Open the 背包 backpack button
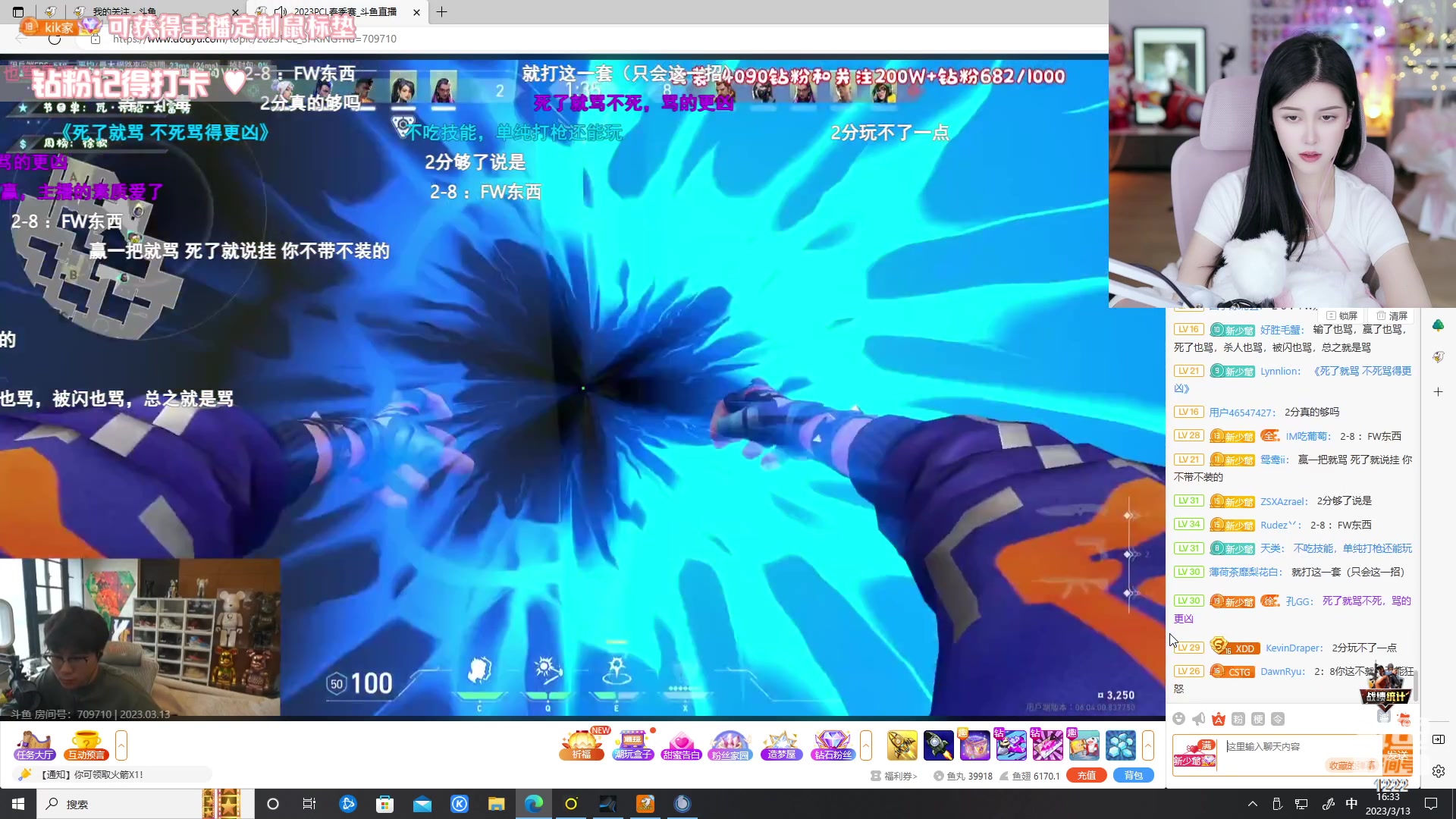The height and width of the screenshot is (819, 1456). tap(1134, 775)
